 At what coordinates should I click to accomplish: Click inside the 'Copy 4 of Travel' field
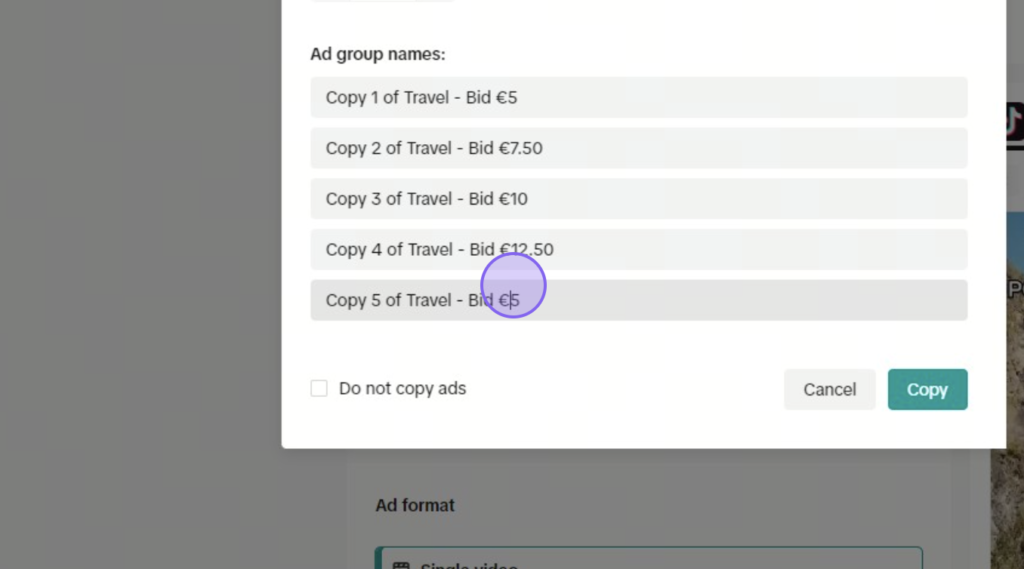point(639,250)
